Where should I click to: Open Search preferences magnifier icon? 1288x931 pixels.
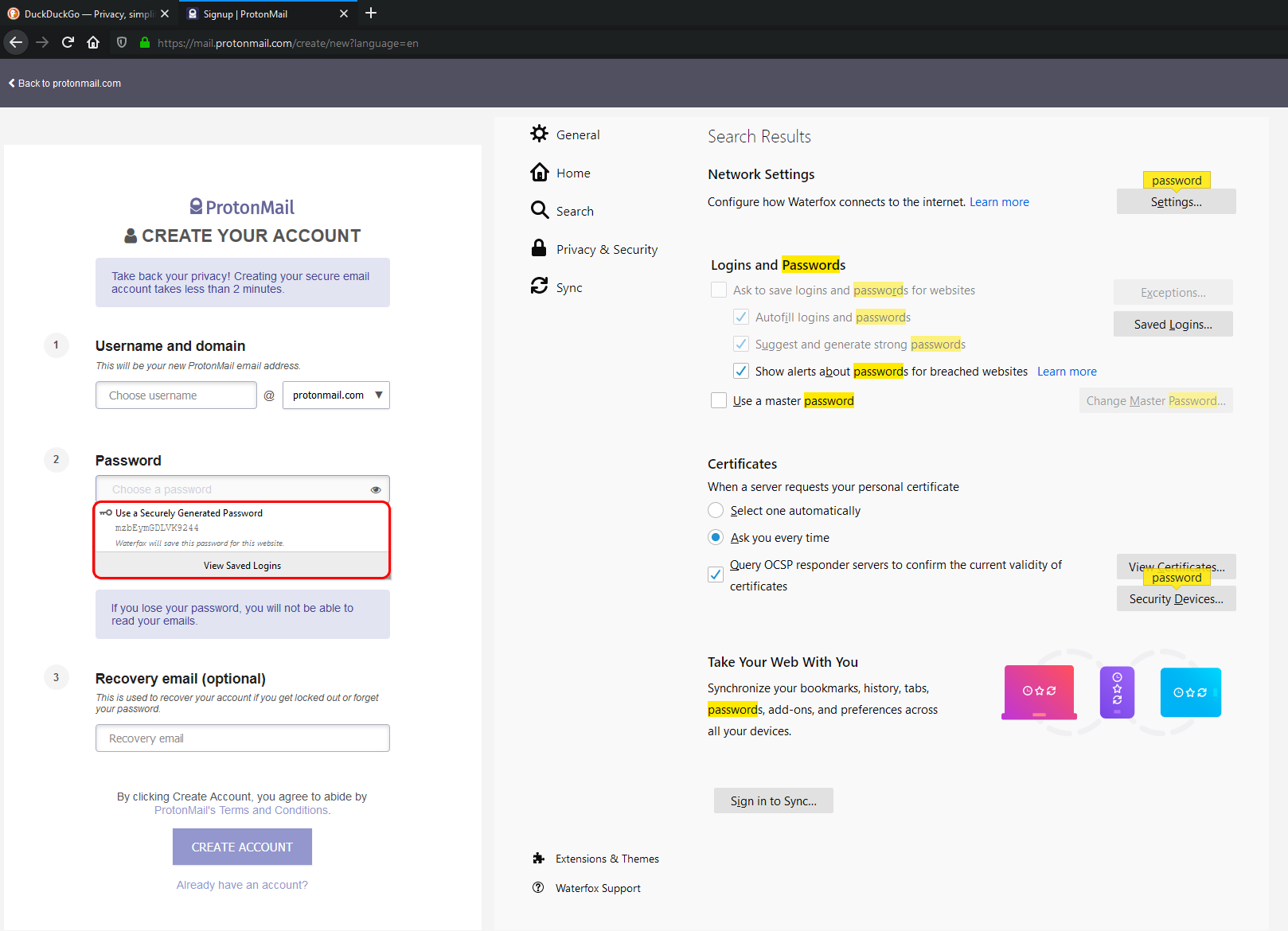pos(540,210)
